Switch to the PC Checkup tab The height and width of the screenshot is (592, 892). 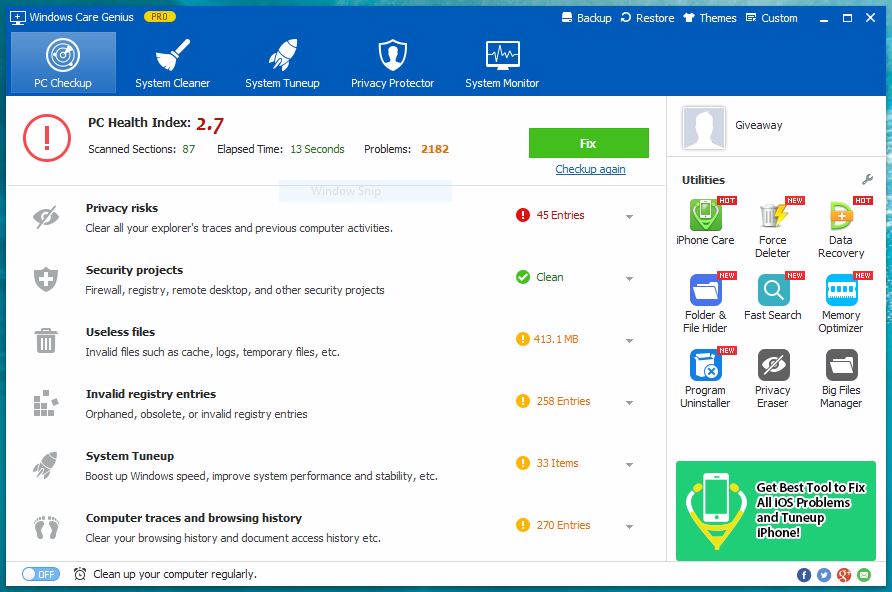[63, 63]
